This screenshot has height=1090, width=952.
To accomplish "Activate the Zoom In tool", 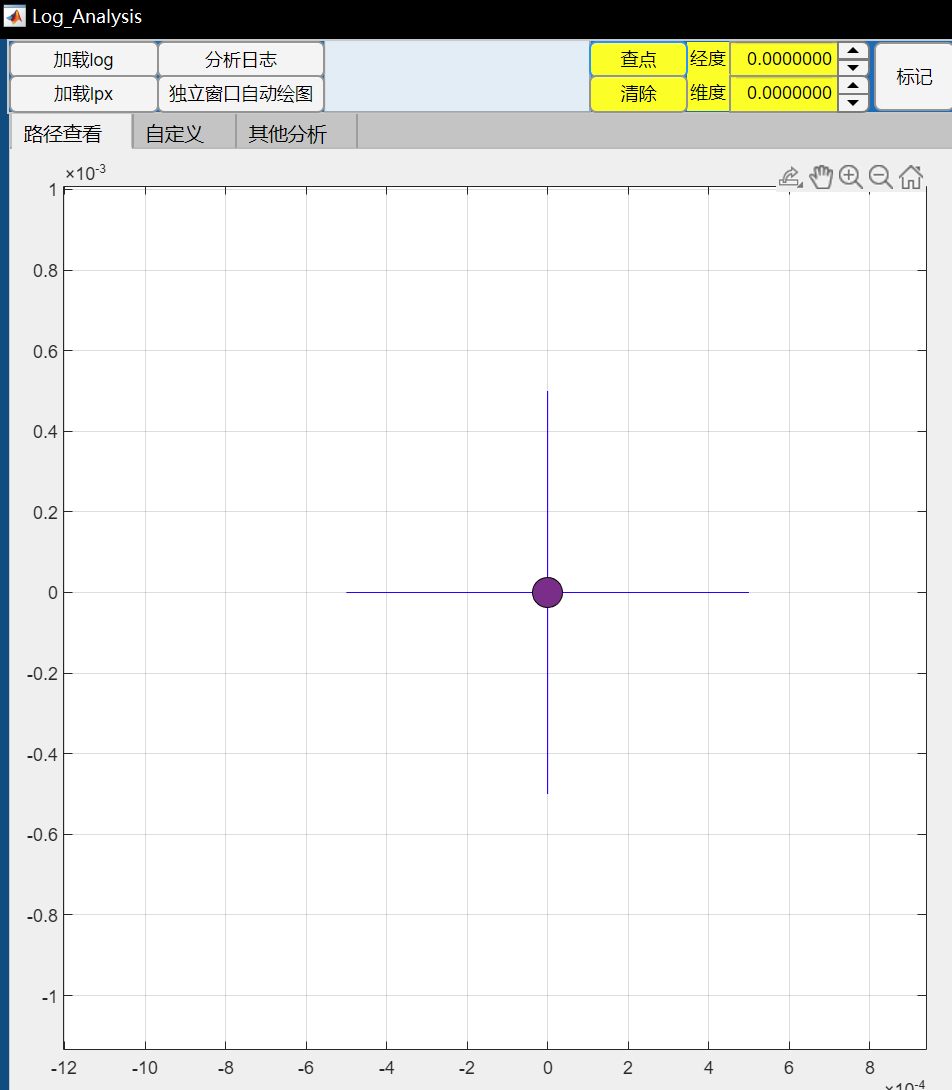I will (851, 178).
